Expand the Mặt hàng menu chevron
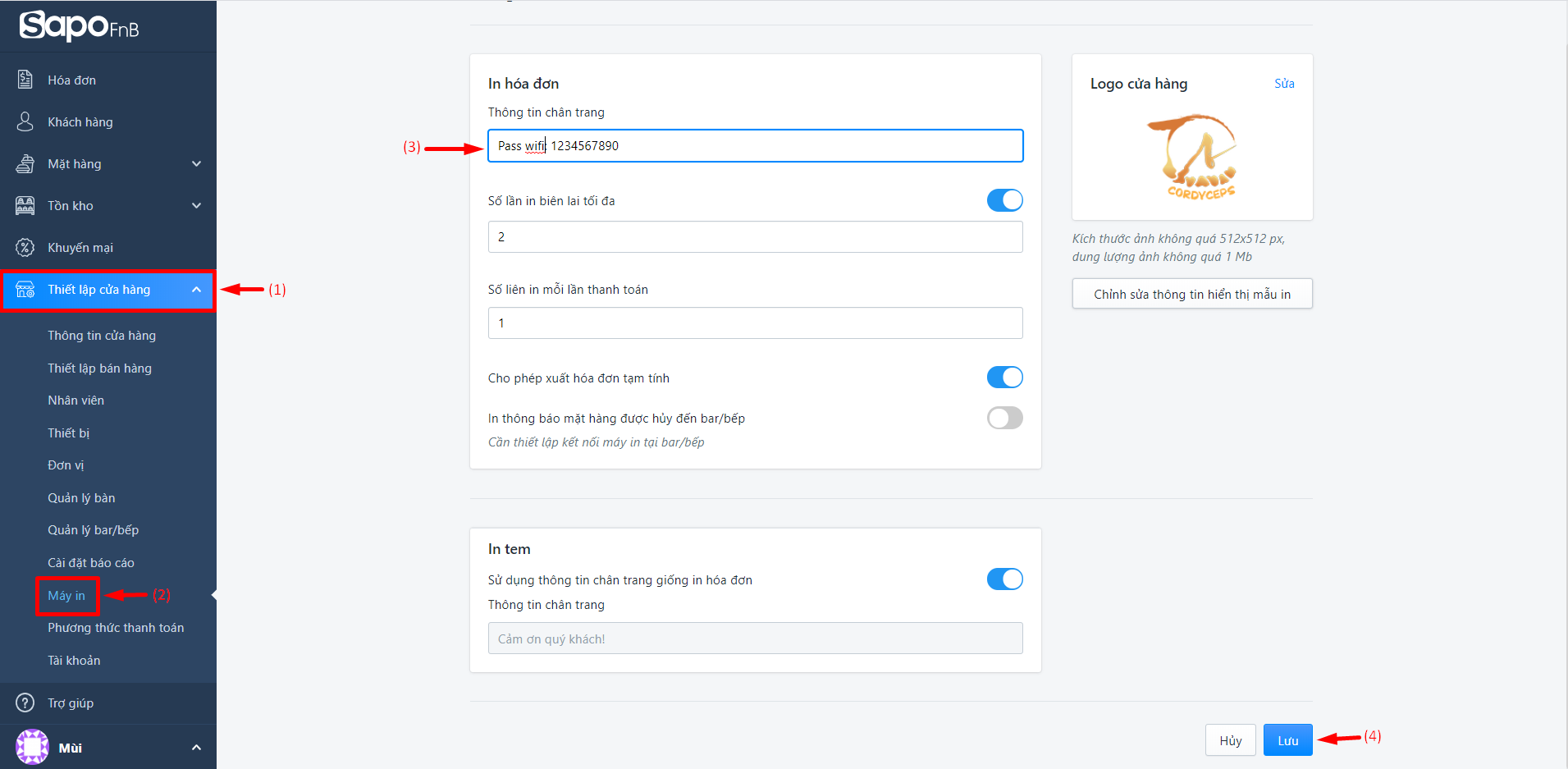The image size is (1568, 769). pyautogui.click(x=196, y=164)
